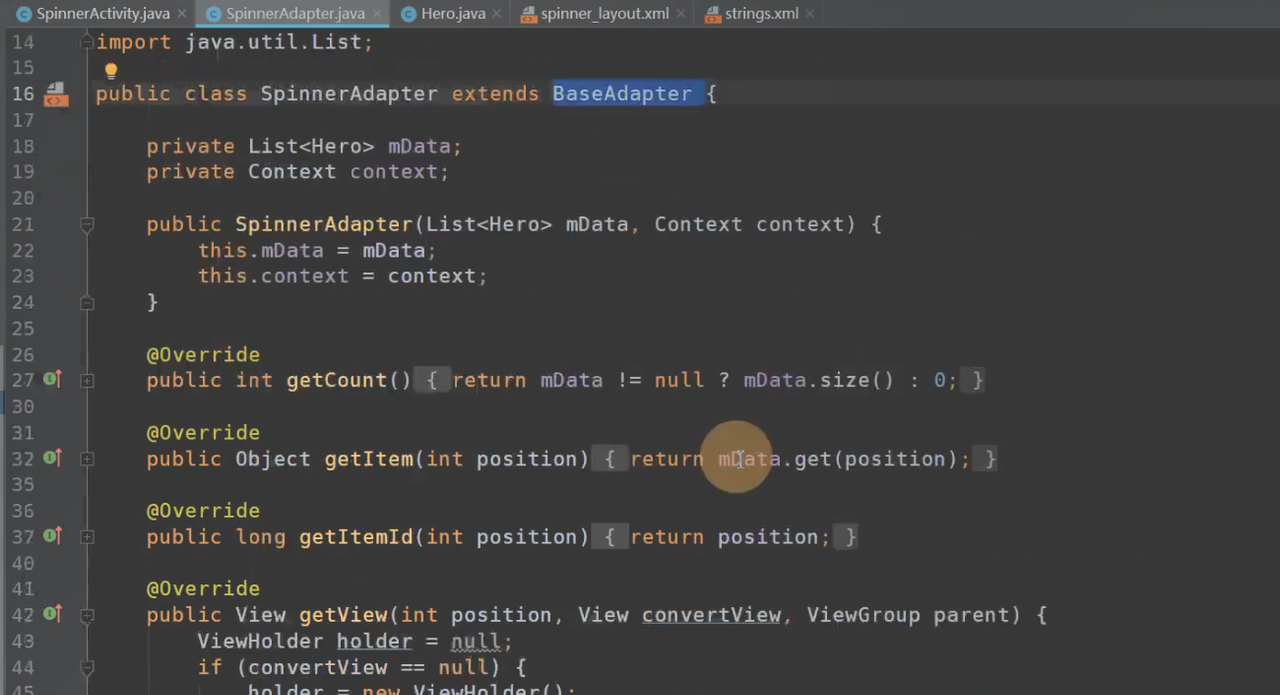Click the getView implements-method gutter icon
This screenshot has width=1280, height=695.
(x=52, y=614)
